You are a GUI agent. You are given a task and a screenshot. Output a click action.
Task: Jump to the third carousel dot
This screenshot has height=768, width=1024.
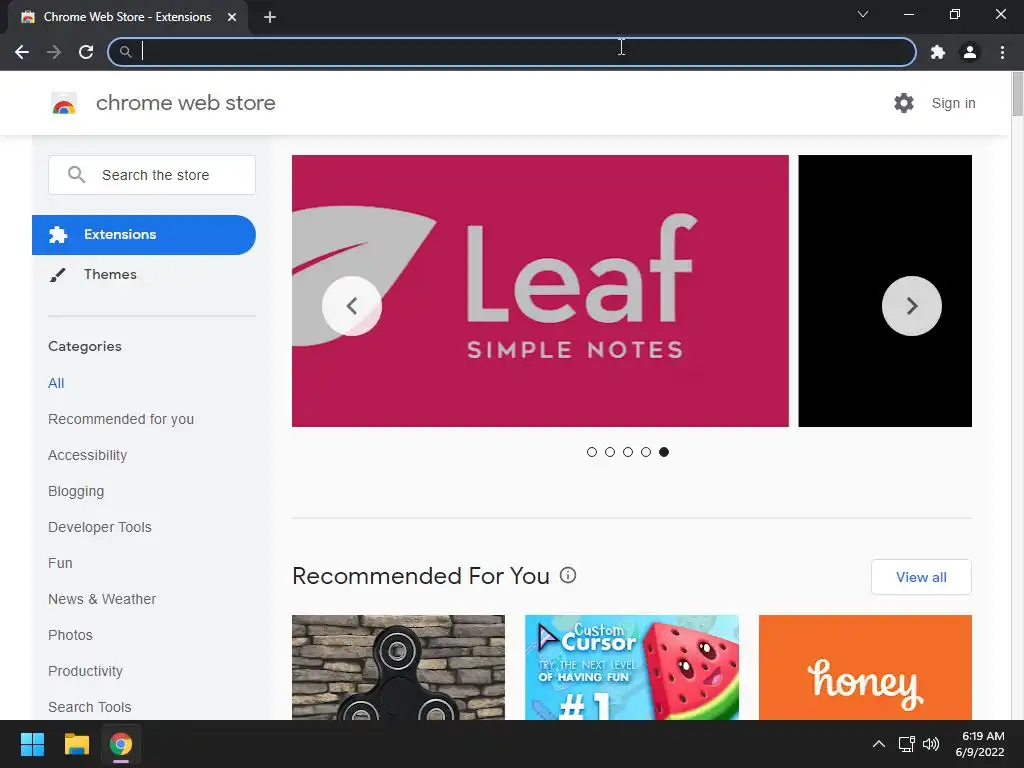628,452
